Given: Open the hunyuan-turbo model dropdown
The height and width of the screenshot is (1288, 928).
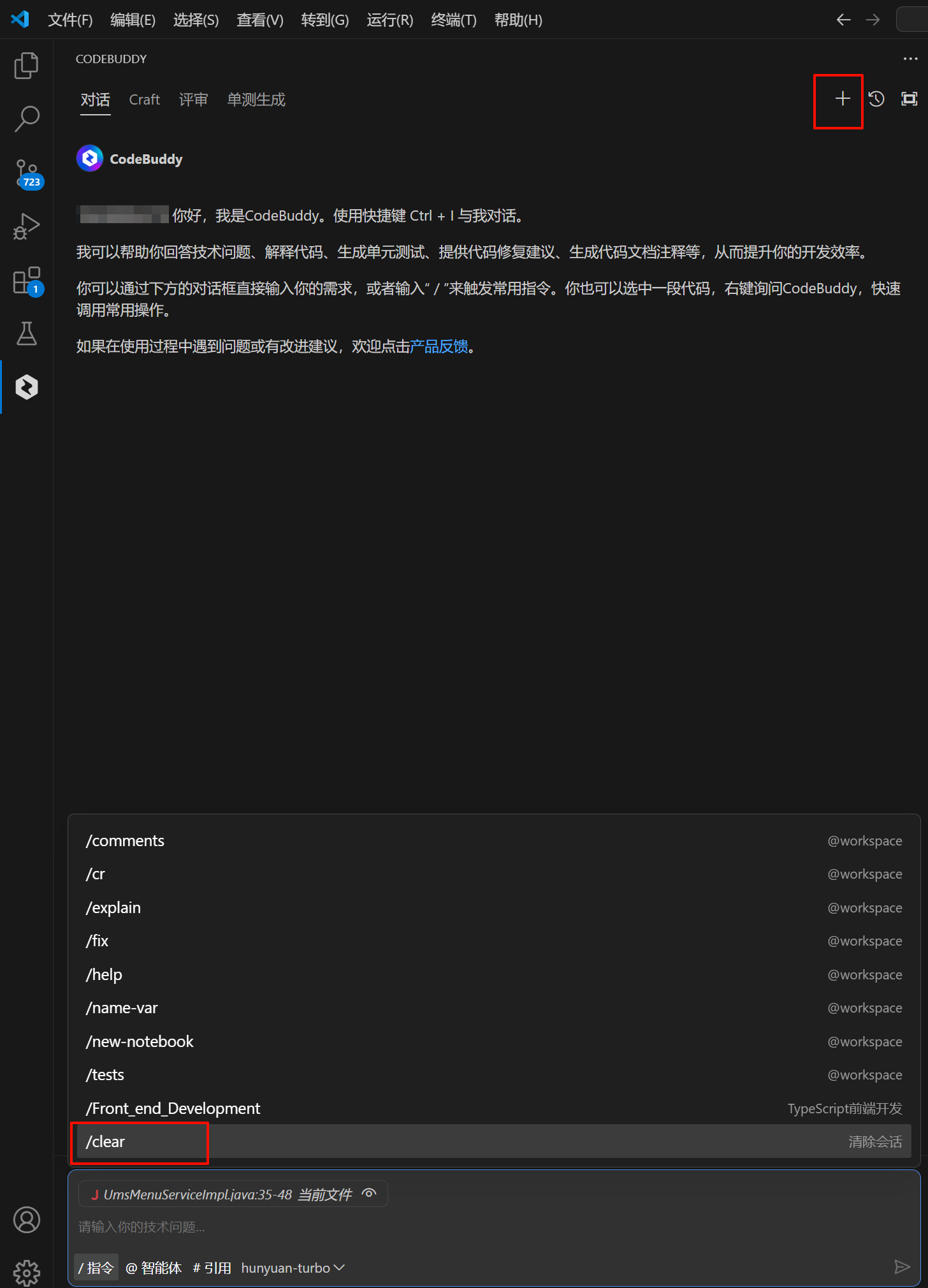Looking at the screenshot, I should (293, 1268).
